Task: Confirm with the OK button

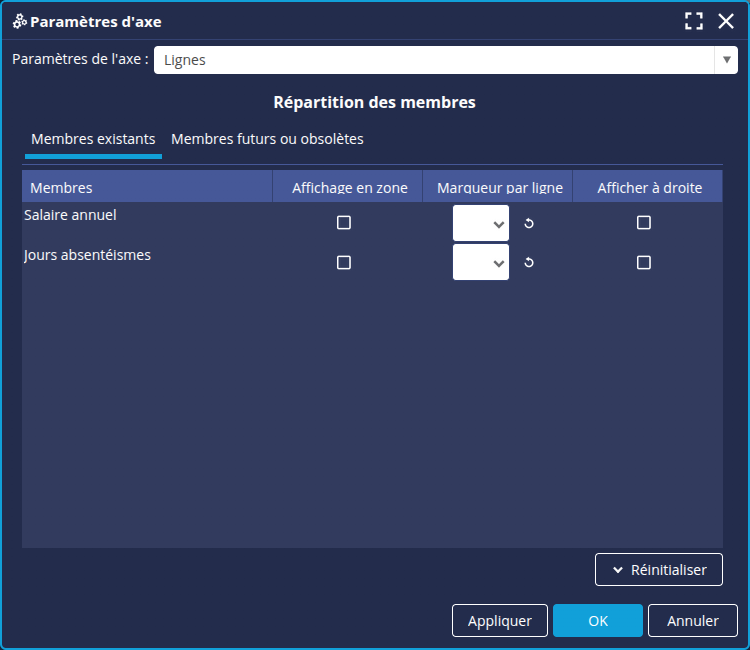Action: pos(598,621)
